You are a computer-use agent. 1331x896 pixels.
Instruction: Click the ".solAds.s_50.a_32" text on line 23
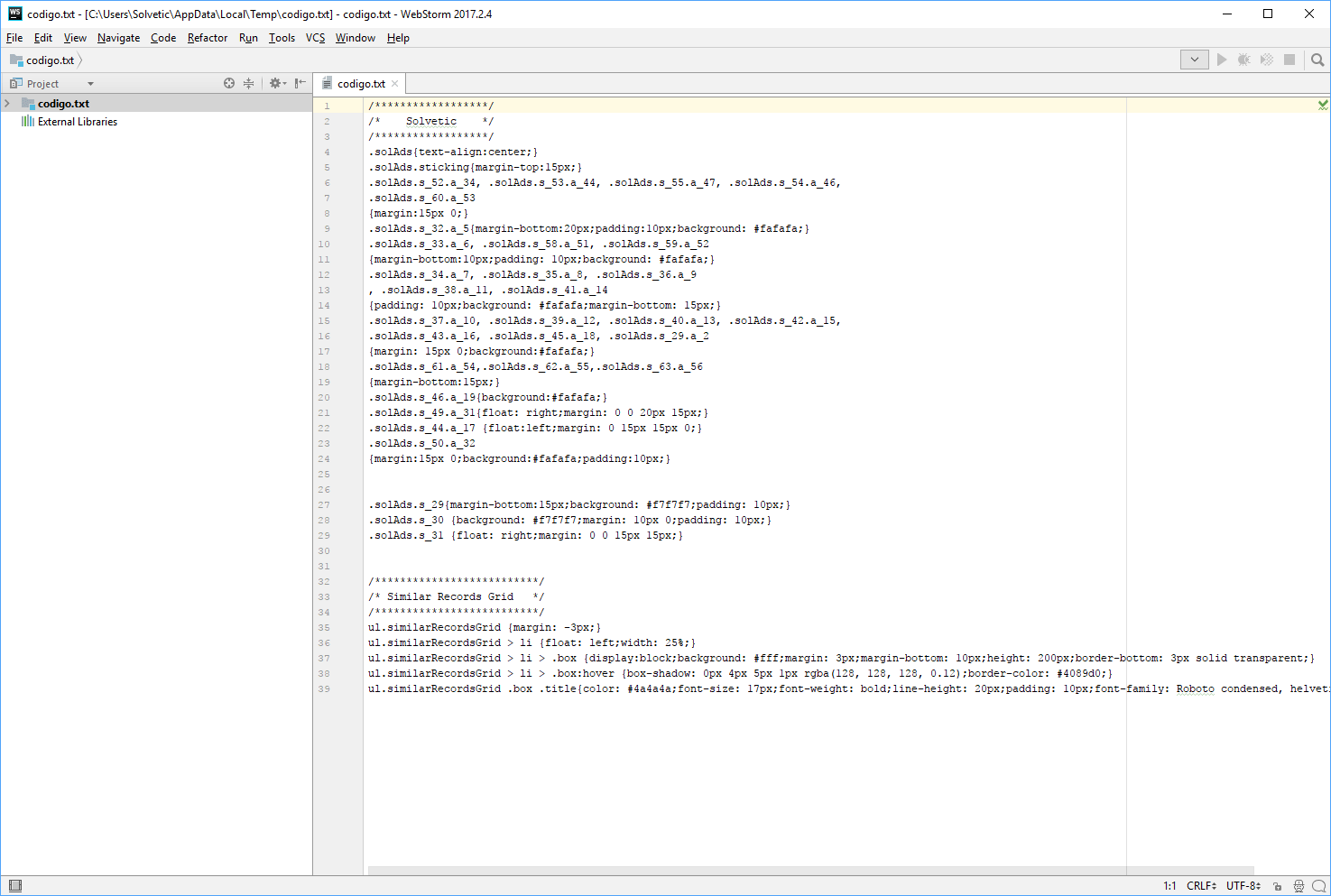421,443
